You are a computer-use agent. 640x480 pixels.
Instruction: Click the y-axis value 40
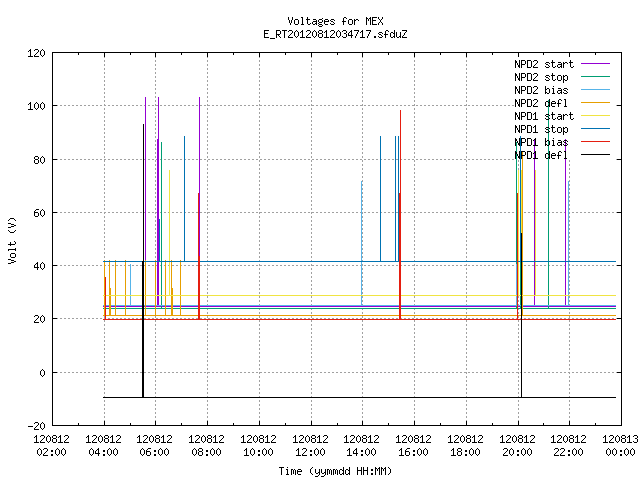tap(39, 266)
